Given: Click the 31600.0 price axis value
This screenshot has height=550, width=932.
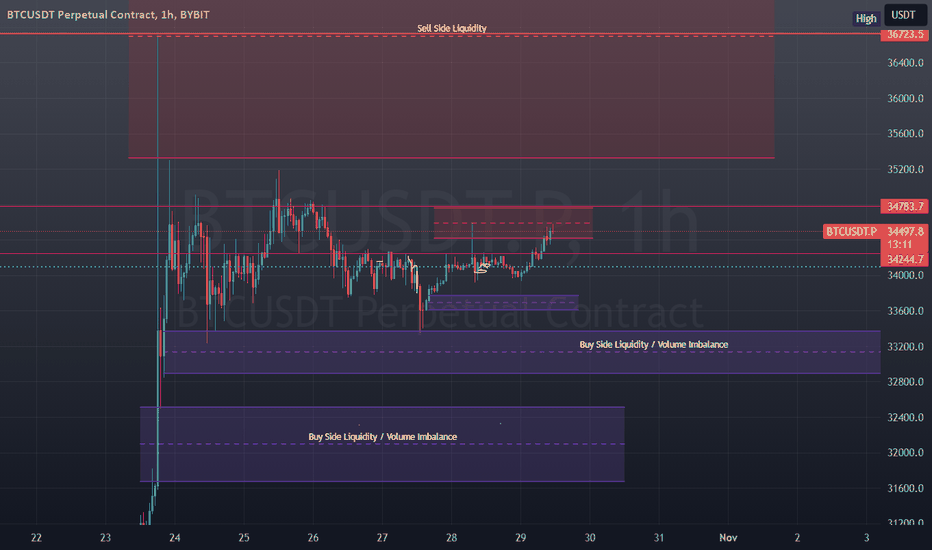Looking at the screenshot, I should [905, 488].
